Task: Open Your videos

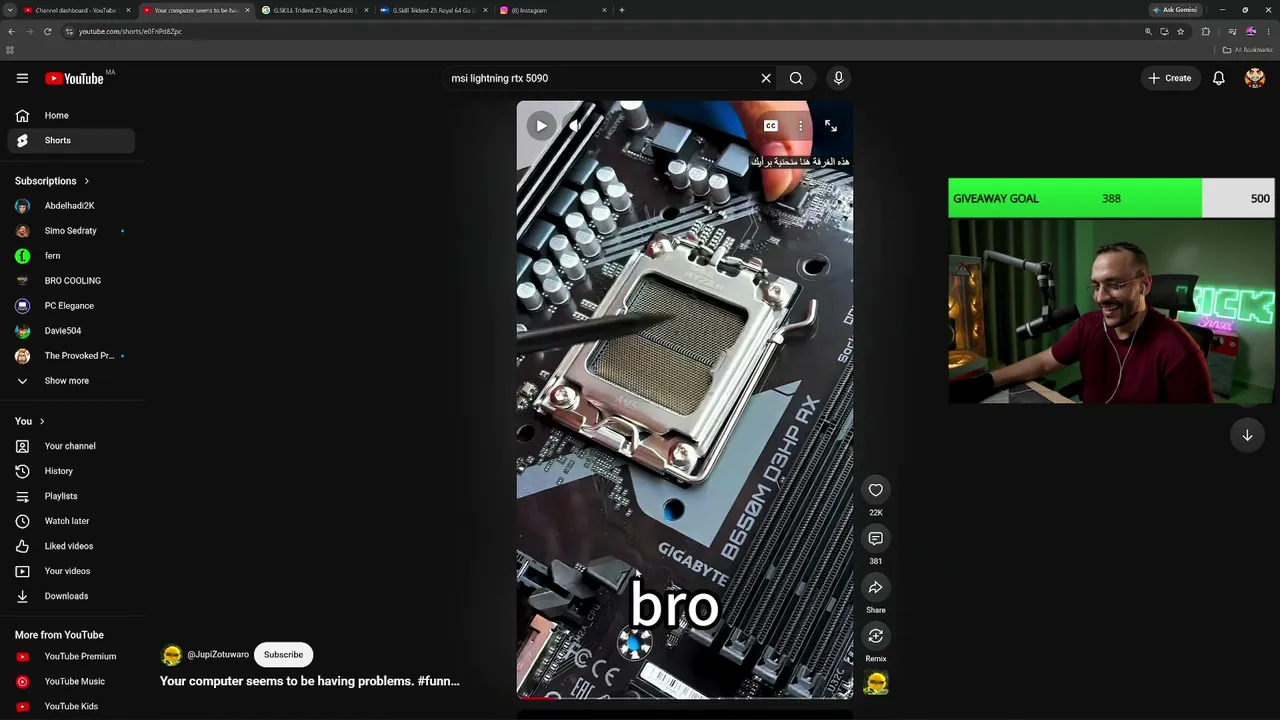Action: [x=71, y=571]
